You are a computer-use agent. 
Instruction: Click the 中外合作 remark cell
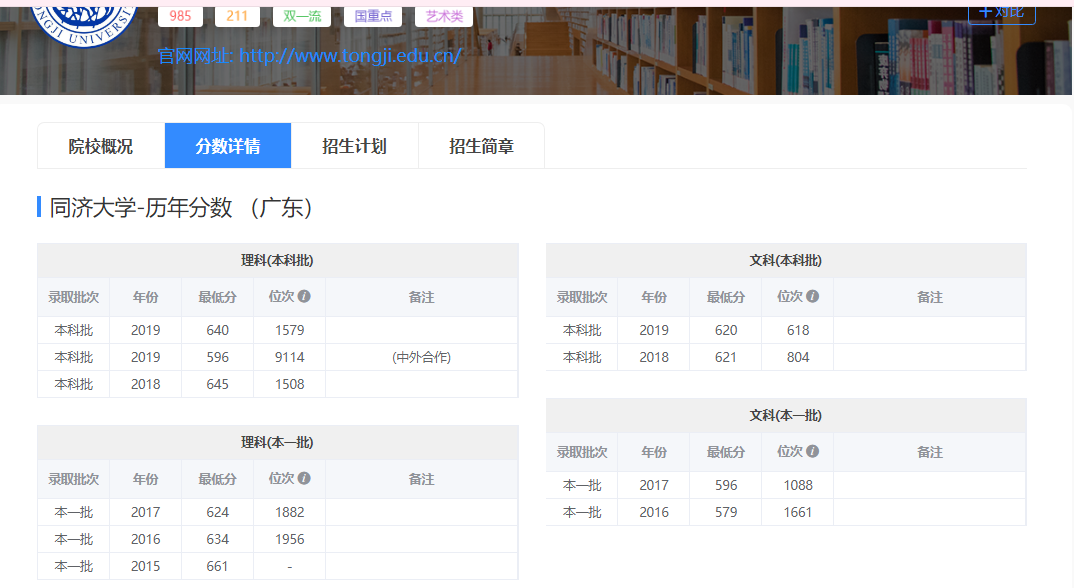tap(421, 356)
